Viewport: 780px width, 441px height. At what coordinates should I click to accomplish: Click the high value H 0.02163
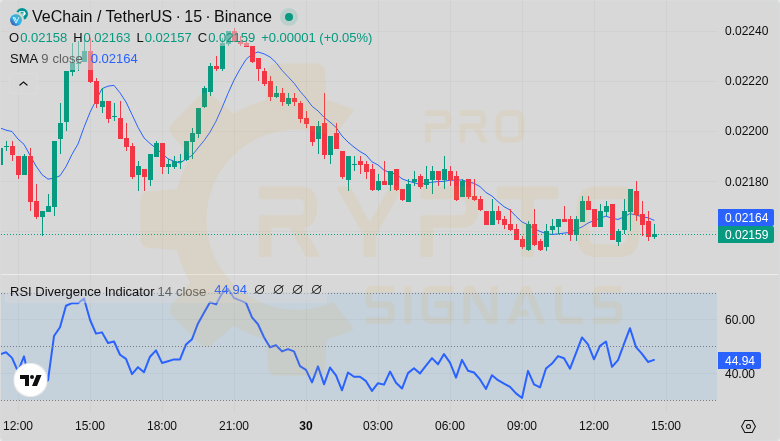coord(102,38)
